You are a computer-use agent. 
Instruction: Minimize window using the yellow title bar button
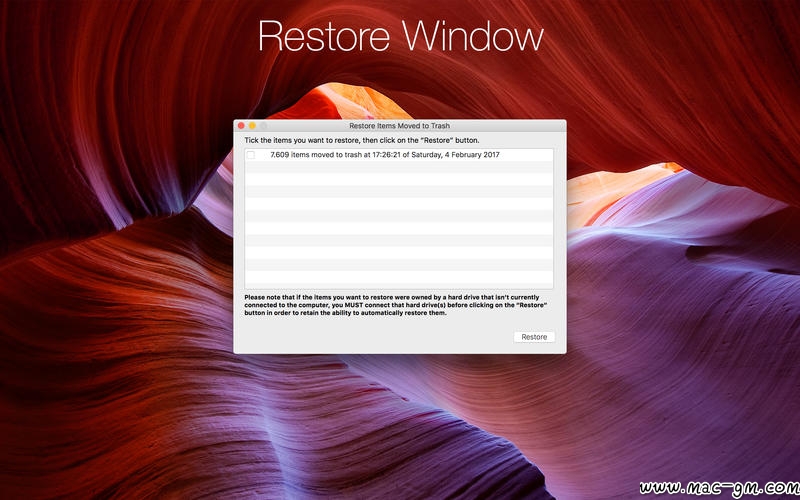coord(252,126)
